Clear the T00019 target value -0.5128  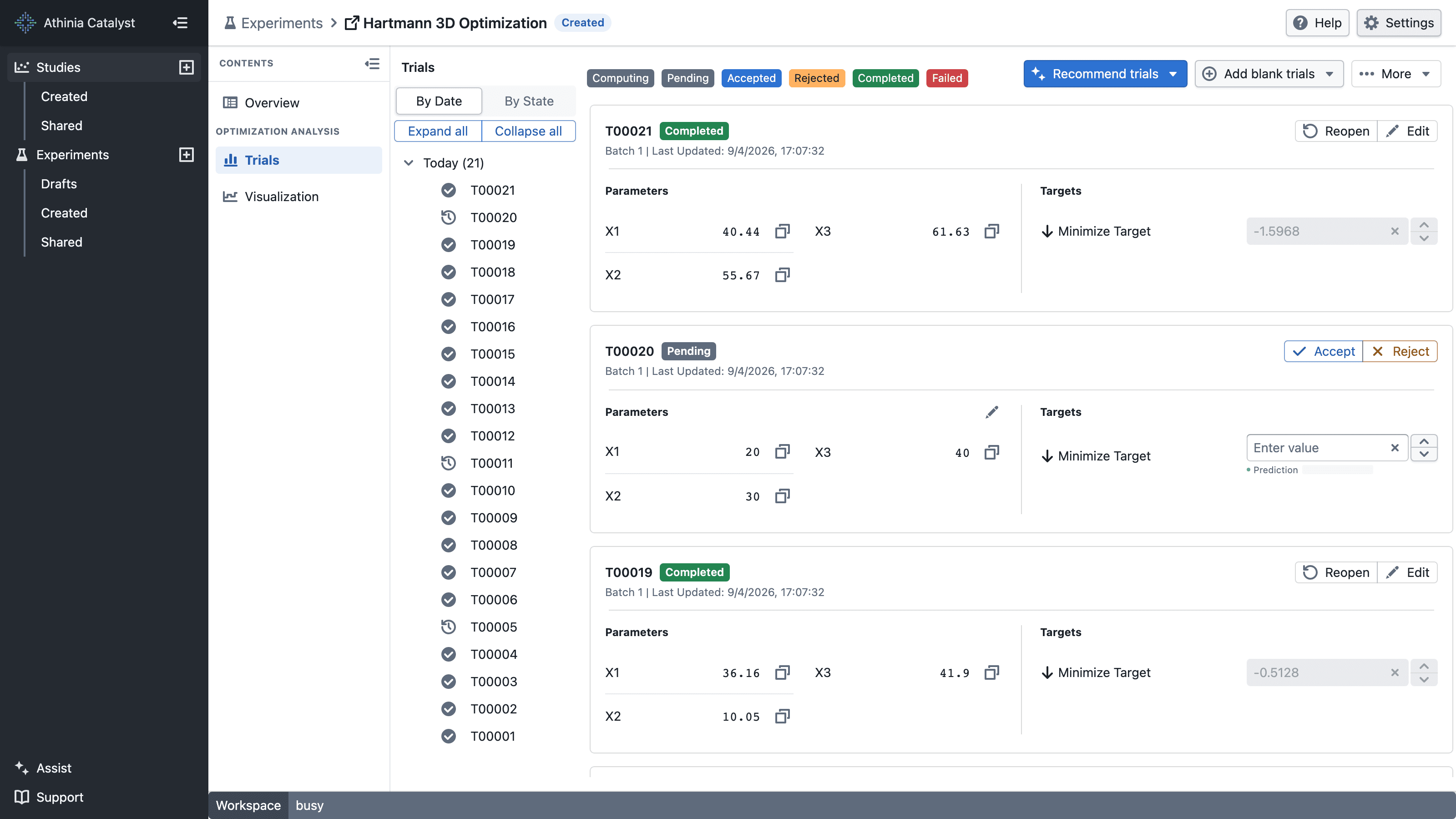click(x=1395, y=672)
